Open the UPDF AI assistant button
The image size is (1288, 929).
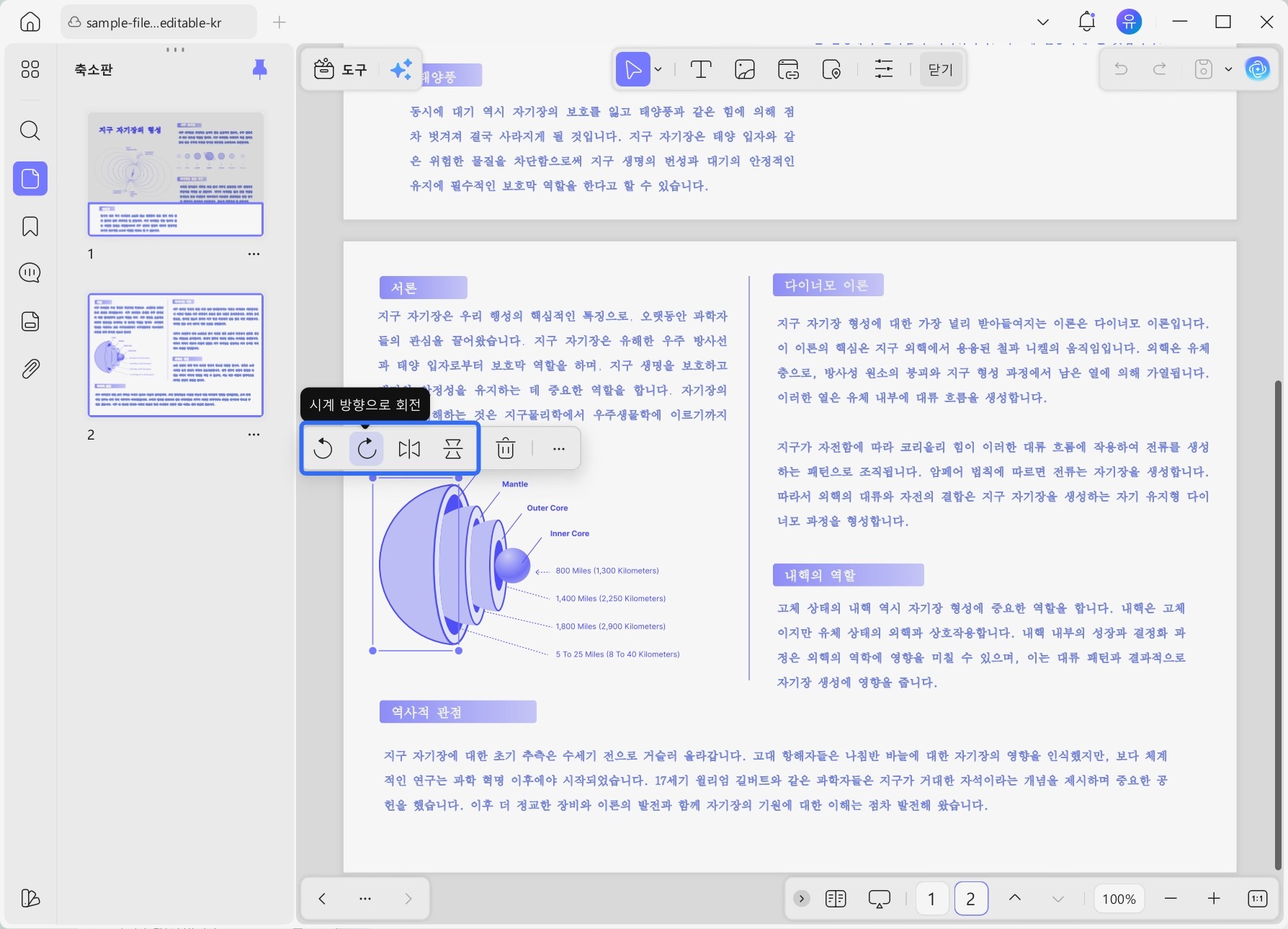point(1258,69)
